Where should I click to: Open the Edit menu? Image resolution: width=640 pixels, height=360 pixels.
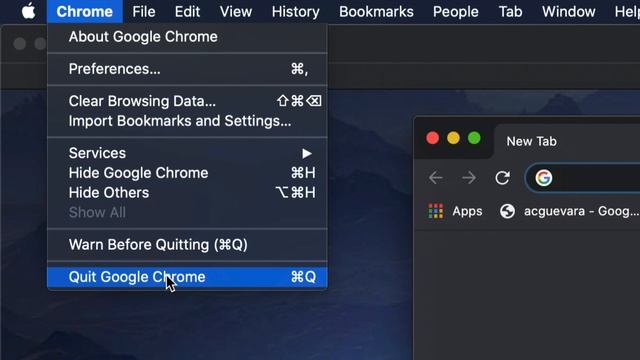[187, 11]
